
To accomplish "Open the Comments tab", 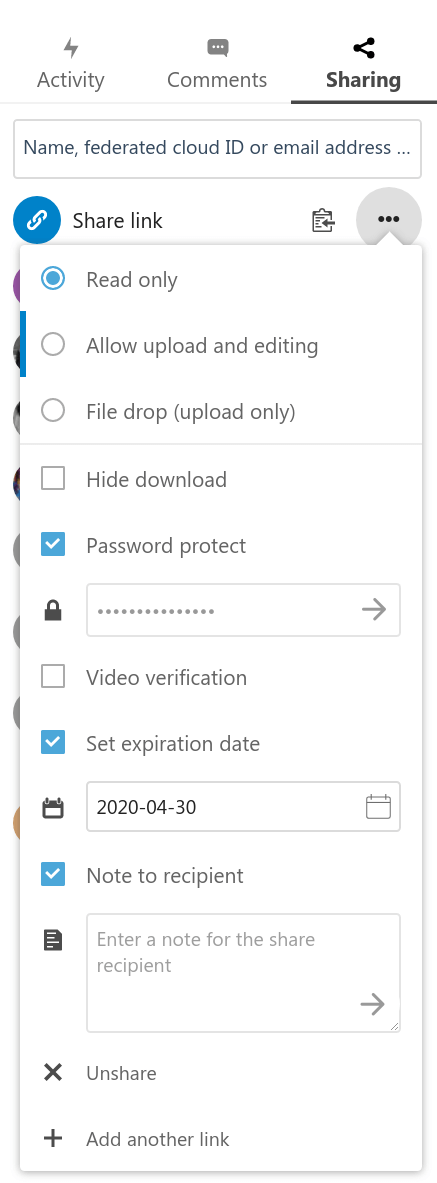I will [217, 65].
